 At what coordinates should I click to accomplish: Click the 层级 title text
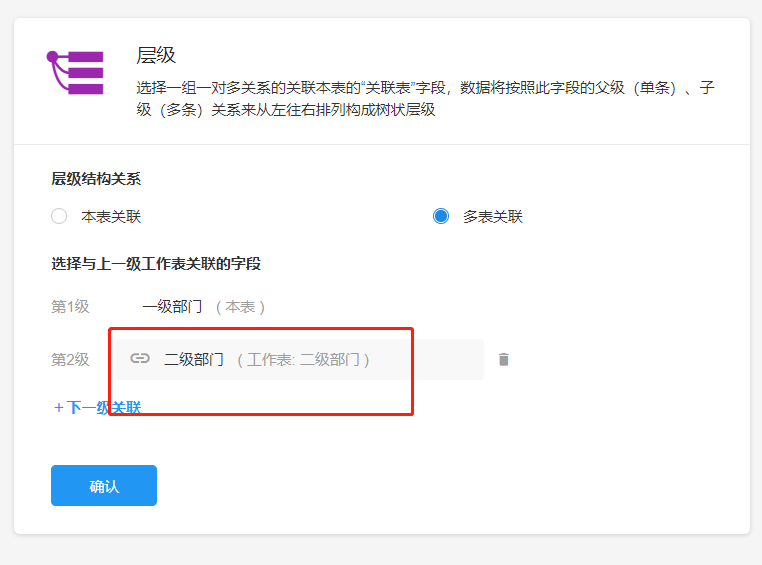156,55
